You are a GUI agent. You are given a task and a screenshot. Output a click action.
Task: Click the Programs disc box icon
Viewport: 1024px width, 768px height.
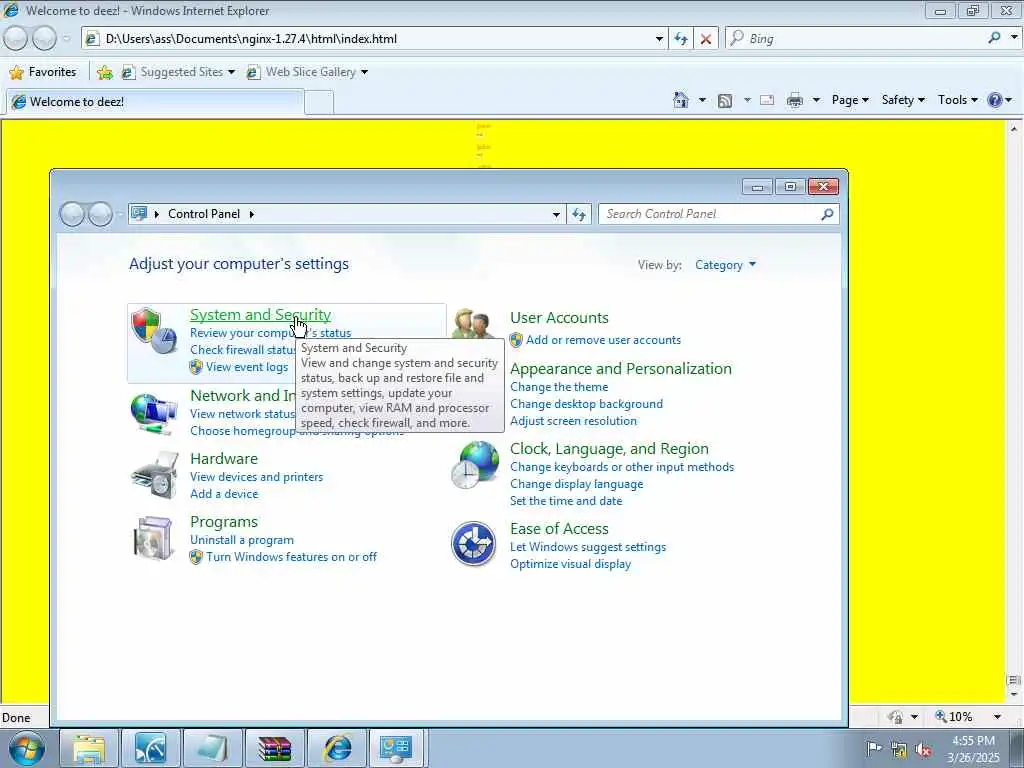click(153, 538)
